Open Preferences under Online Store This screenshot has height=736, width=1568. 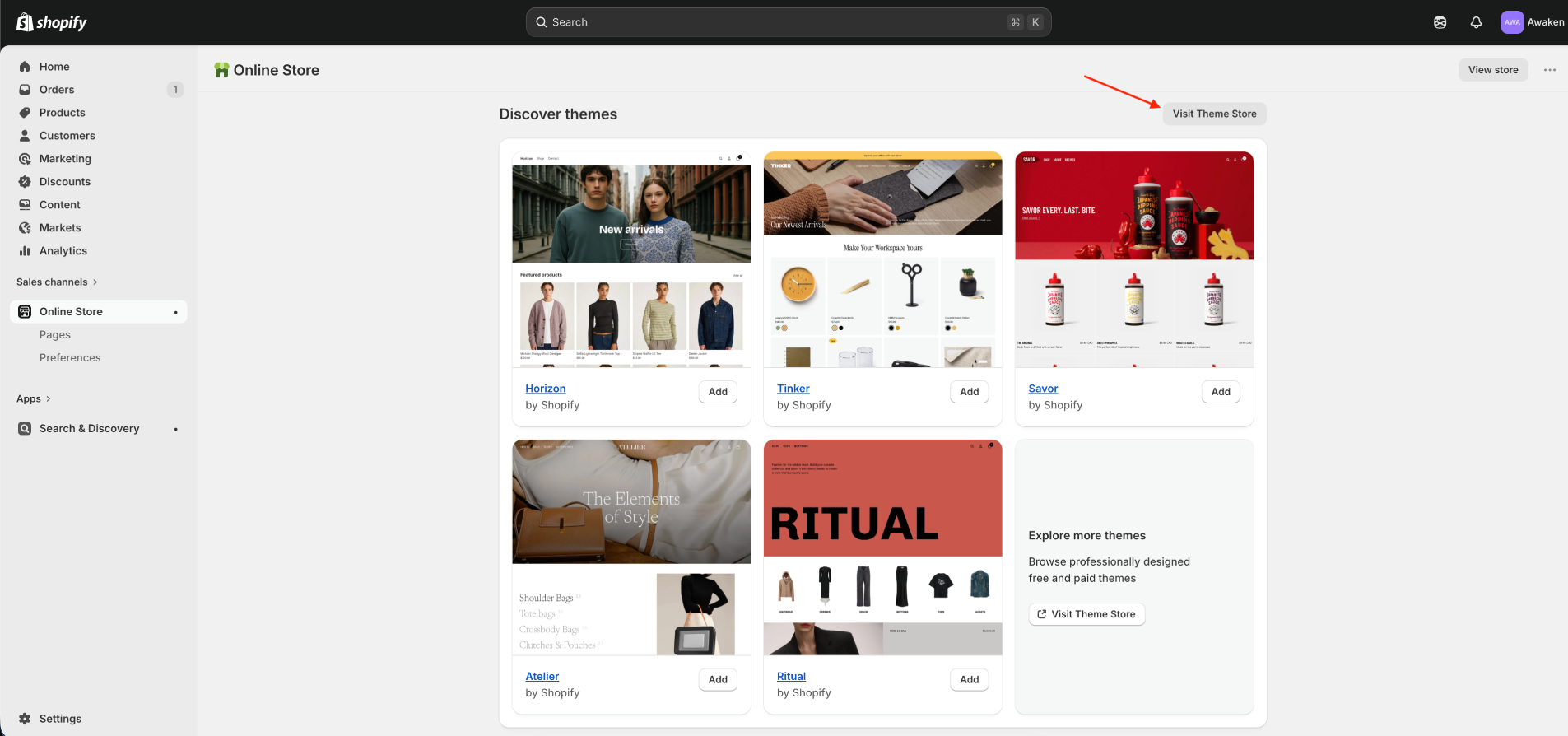click(70, 358)
